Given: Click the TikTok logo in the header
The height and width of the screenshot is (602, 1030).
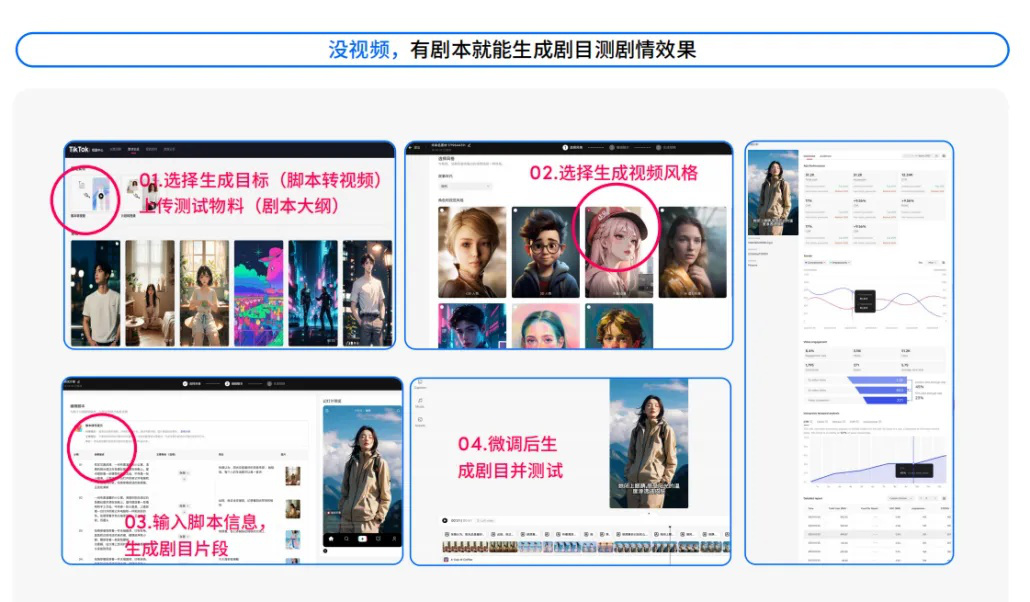Looking at the screenshot, I should 79,150.
